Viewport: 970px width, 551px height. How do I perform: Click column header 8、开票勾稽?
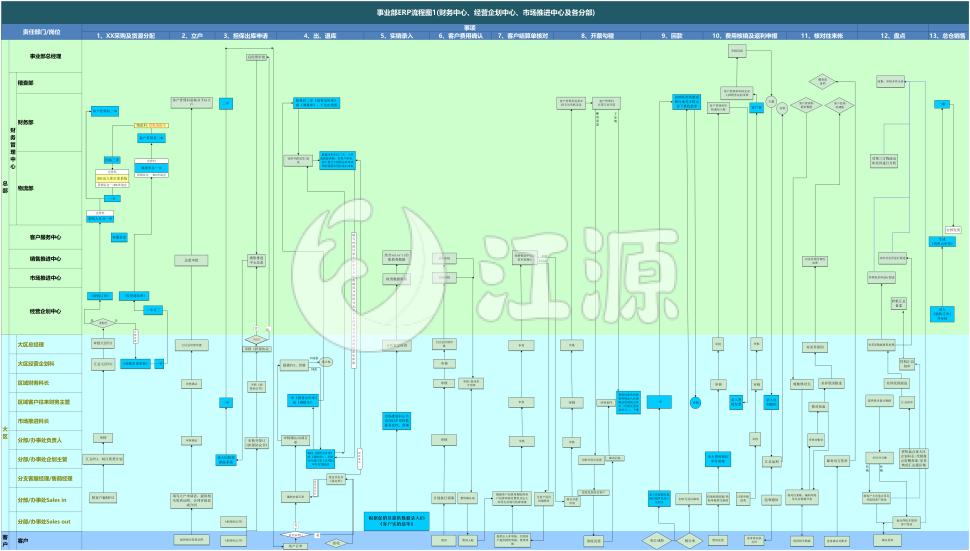pyautogui.click(x=597, y=36)
